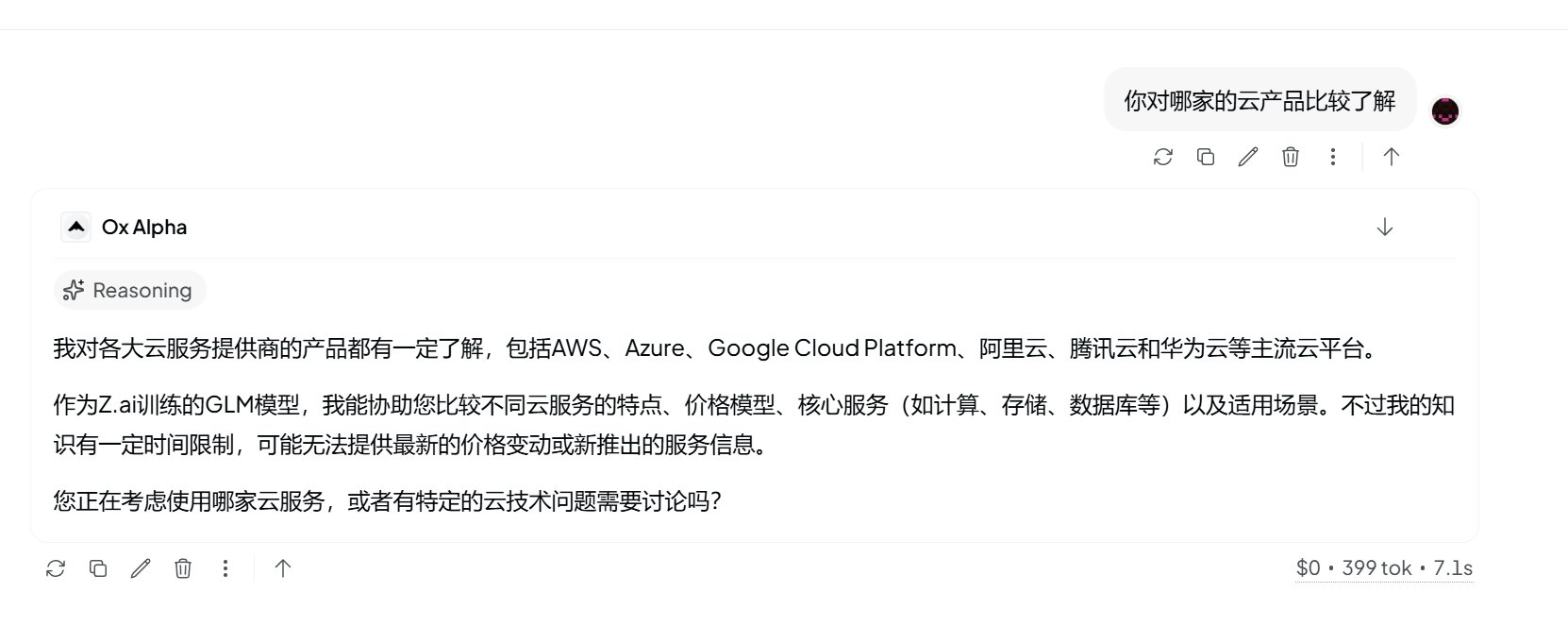Viewport: 1568px width, 626px height.
Task: Regenerate the Ox Alpha response
Action: (x=56, y=568)
